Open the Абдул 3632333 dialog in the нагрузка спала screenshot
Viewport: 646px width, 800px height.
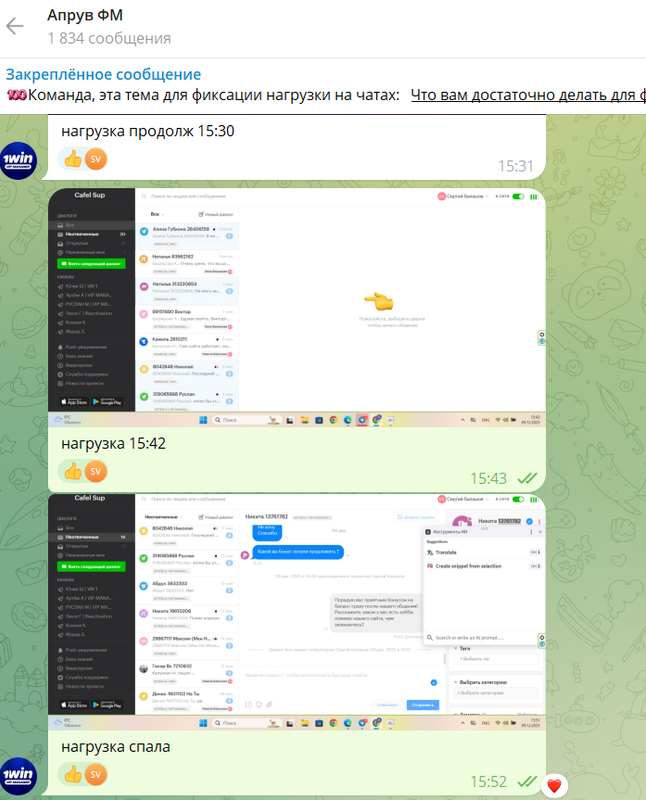(x=187, y=589)
